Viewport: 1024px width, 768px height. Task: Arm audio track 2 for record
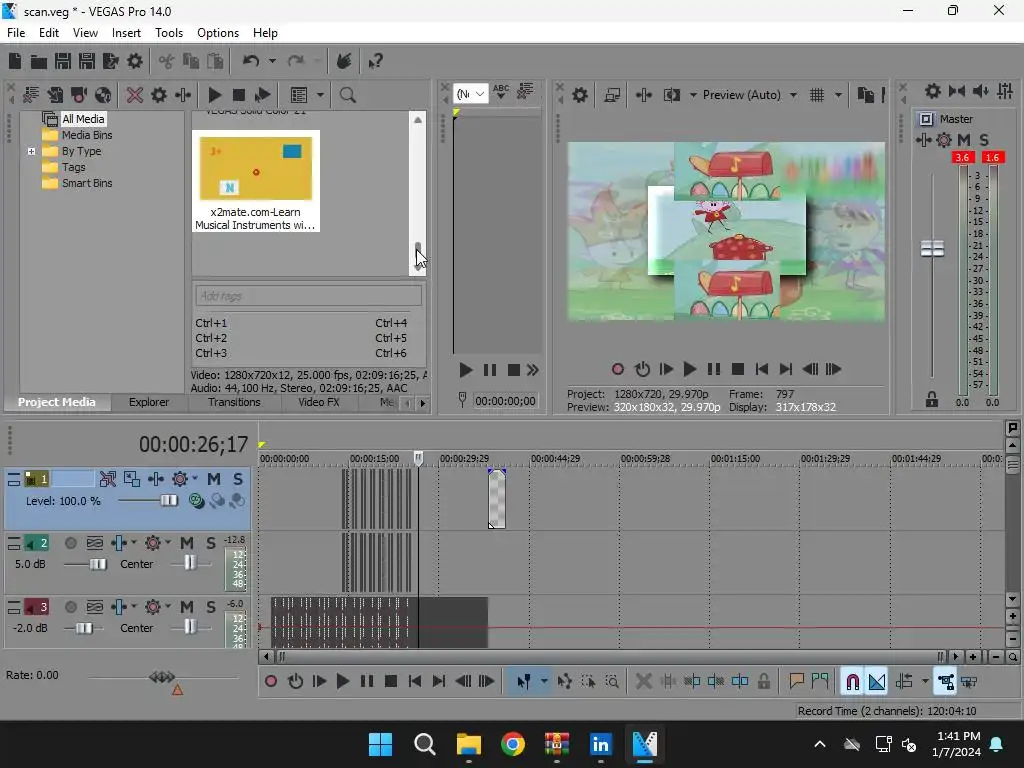click(71, 543)
